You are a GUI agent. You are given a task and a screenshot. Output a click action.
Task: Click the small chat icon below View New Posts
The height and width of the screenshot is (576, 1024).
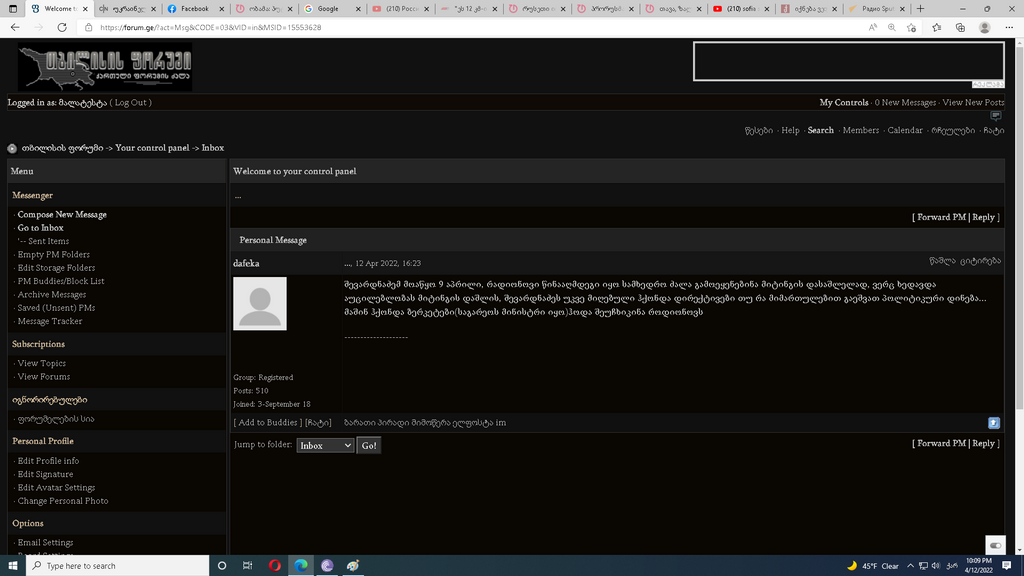click(x=995, y=116)
